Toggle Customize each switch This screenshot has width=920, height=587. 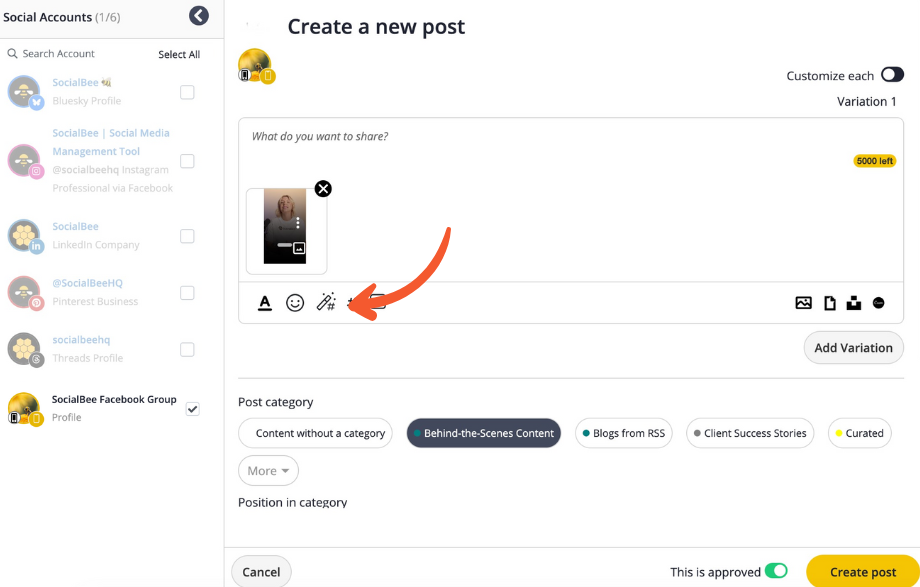coord(892,75)
